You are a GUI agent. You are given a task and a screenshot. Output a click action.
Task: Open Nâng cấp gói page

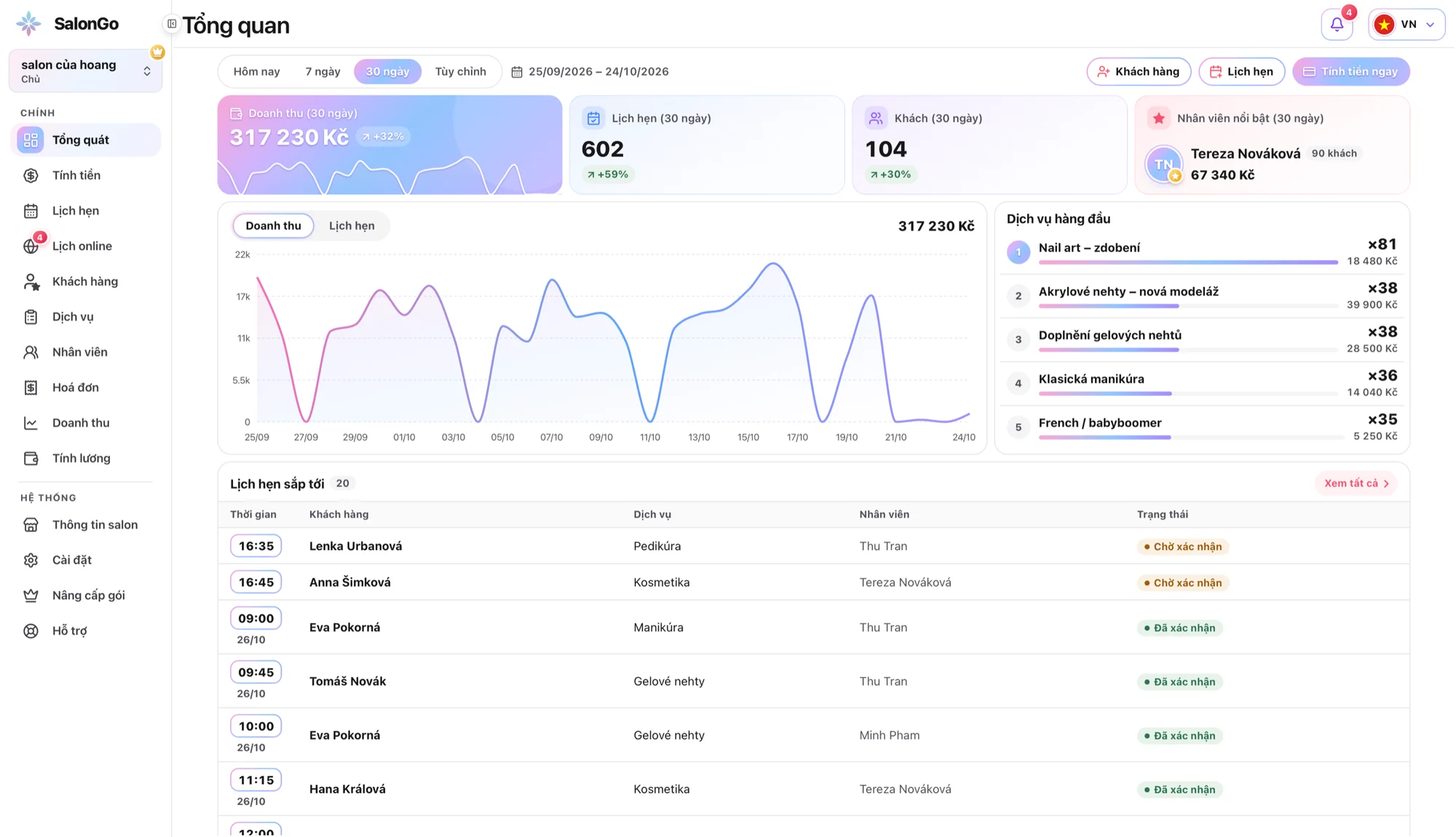pos(85,595)
